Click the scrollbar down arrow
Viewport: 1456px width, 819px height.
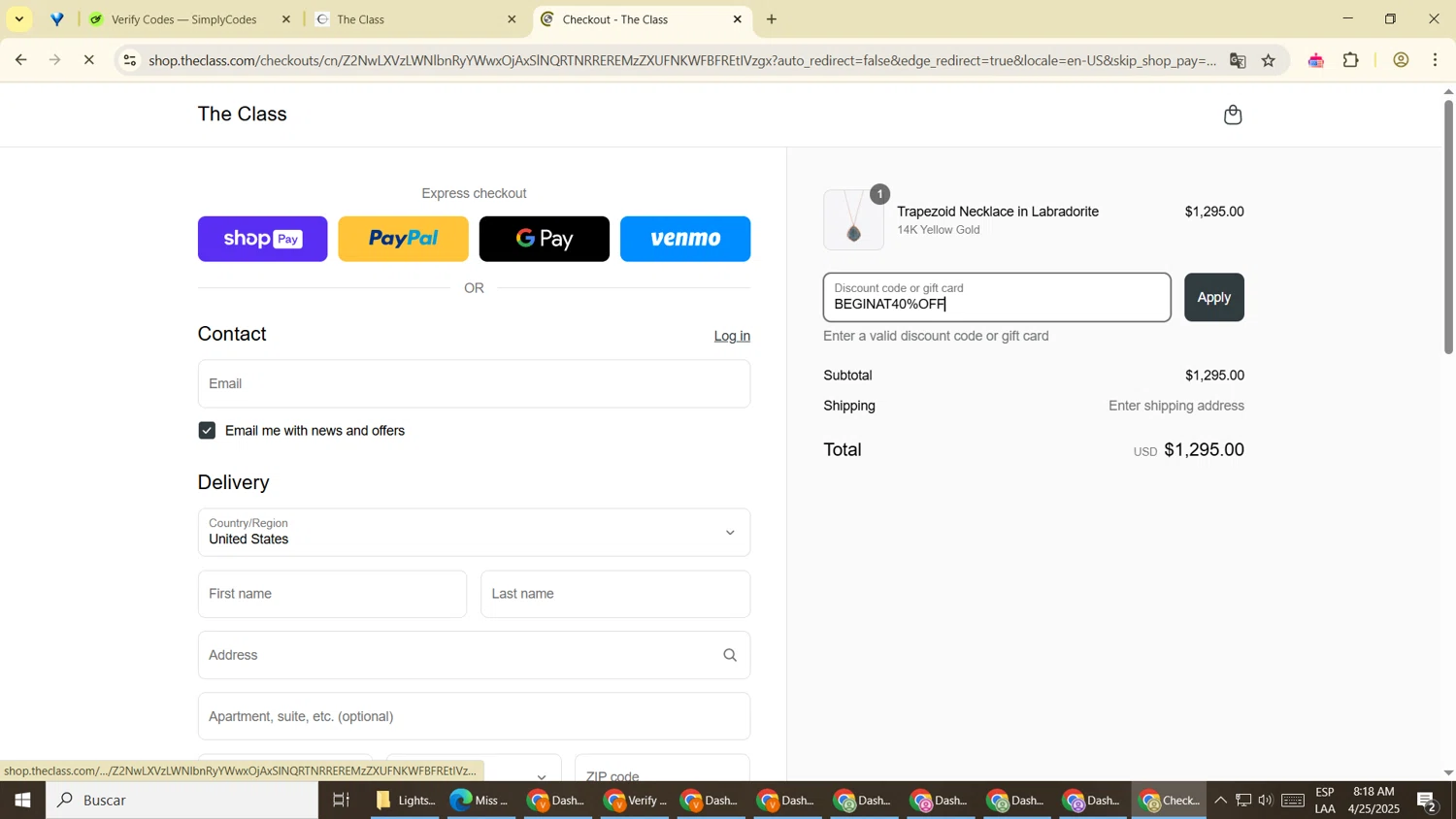[x=1448, y=773]
